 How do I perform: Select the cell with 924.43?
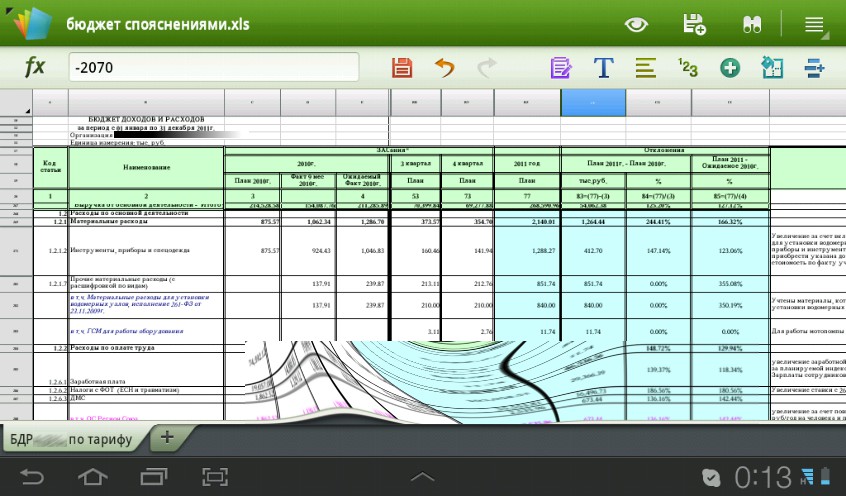pos(308,251)
